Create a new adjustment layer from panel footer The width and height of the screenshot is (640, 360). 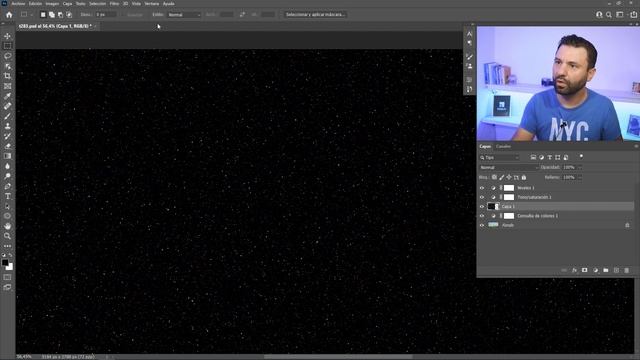tap(595, 270)
